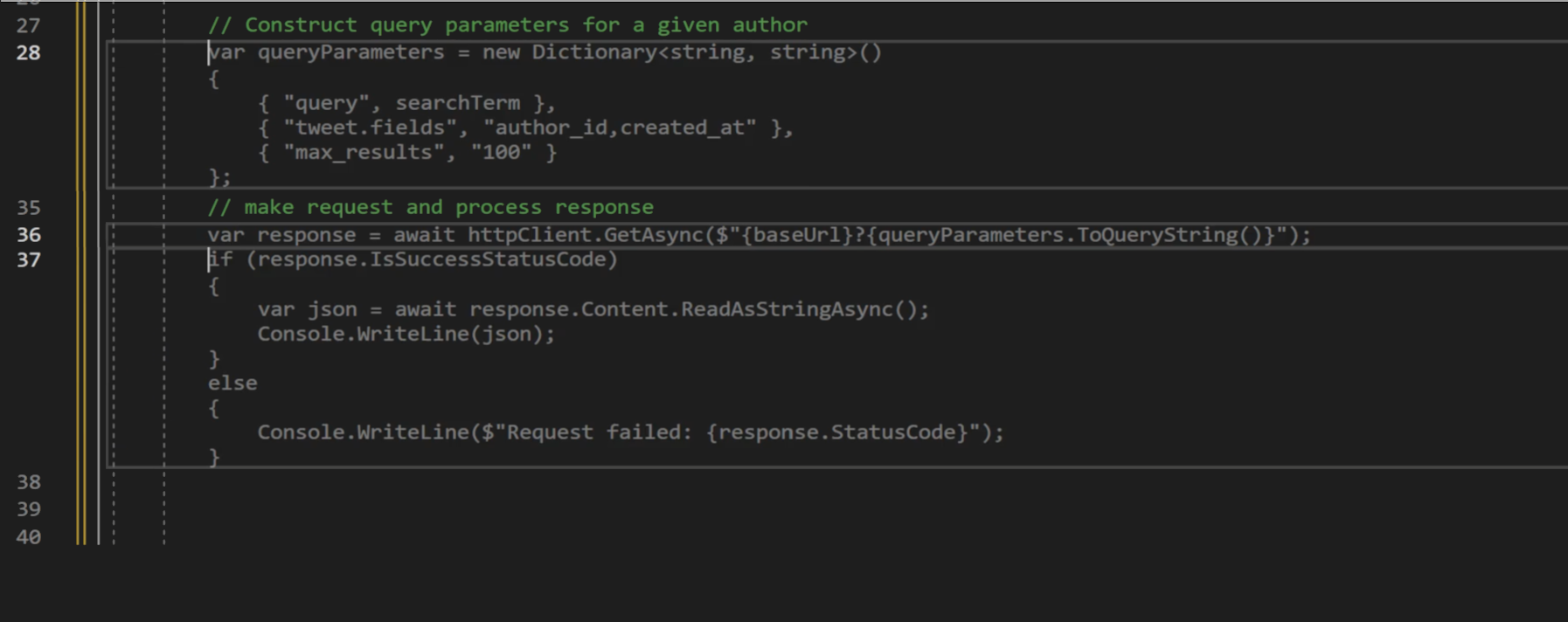Image resolution: width=1568 pixels, height=622 pixels.
Task: Click the "100" string value
Action: [x=501, y=152]
